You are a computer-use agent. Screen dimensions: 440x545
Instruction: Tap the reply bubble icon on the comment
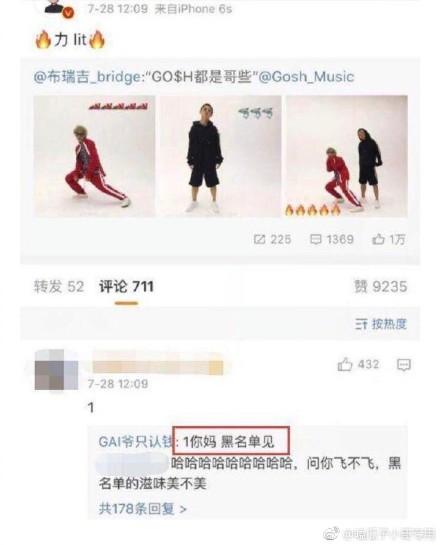pos(404,365)
